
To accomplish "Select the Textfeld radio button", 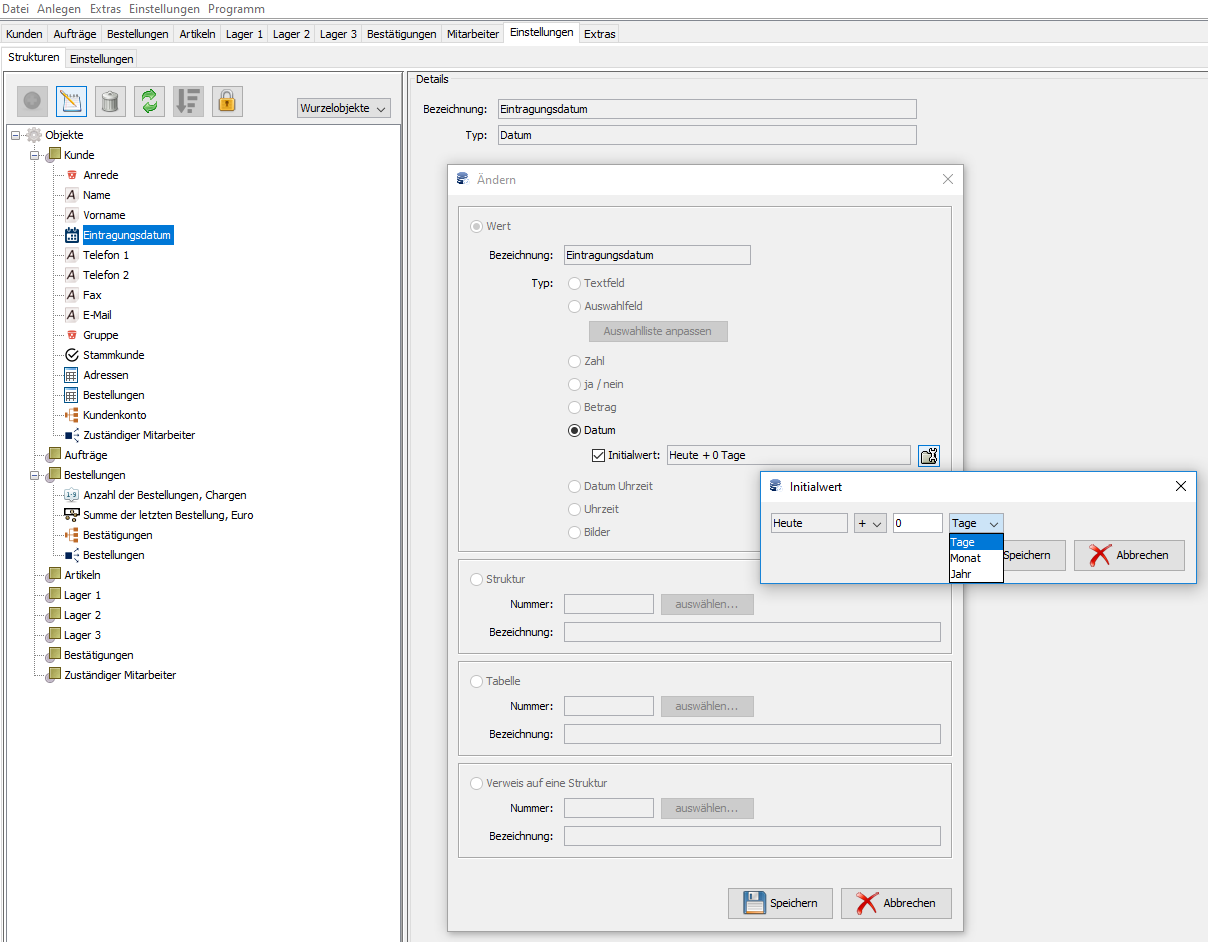I will (x=575, y=283).
